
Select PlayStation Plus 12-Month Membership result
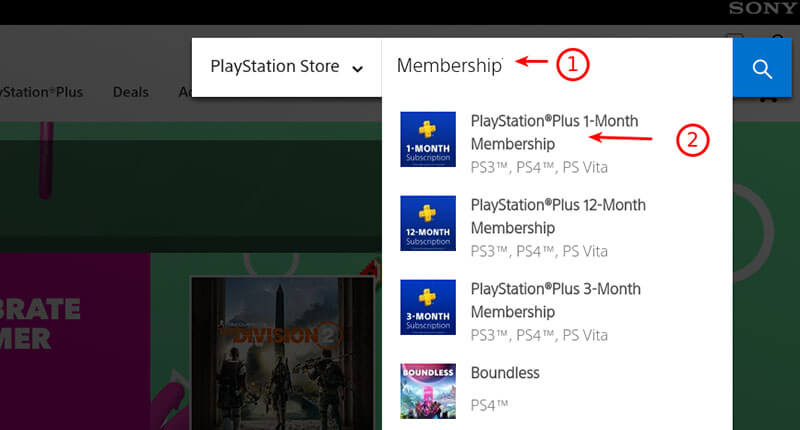click(x=557, y=223)
